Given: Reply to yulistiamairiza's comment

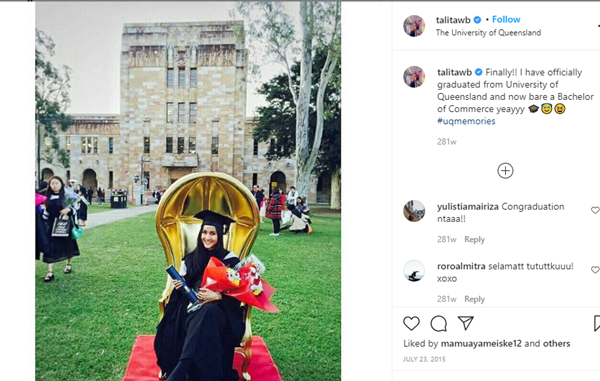Looking at the screenshot, I should 474,239.
